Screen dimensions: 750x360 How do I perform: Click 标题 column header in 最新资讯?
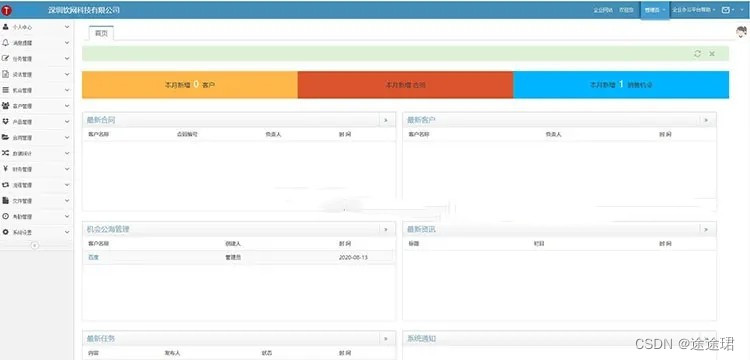(x=413, y=243)
